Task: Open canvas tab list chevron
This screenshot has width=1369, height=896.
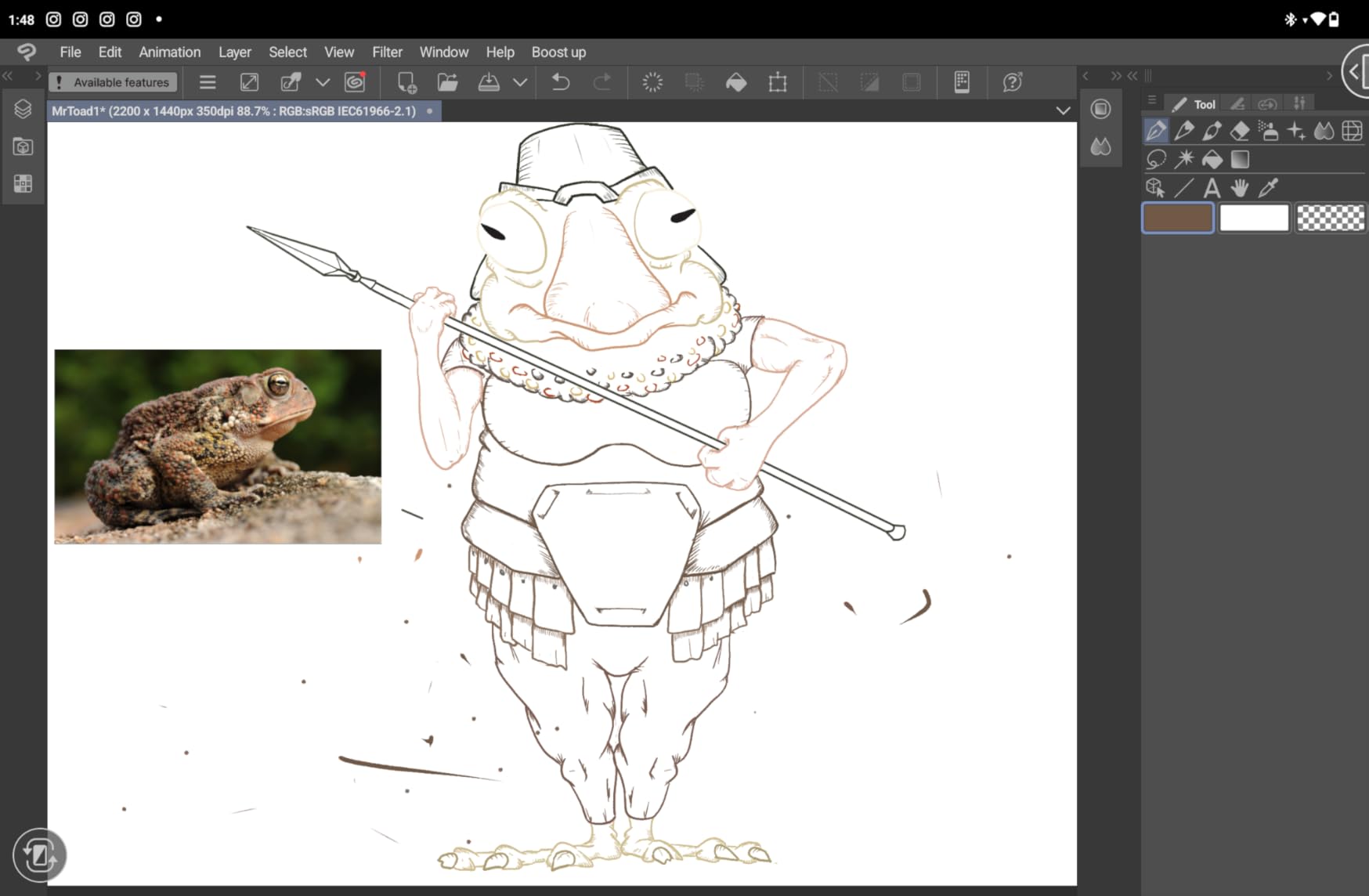Action: [1063, 110]
